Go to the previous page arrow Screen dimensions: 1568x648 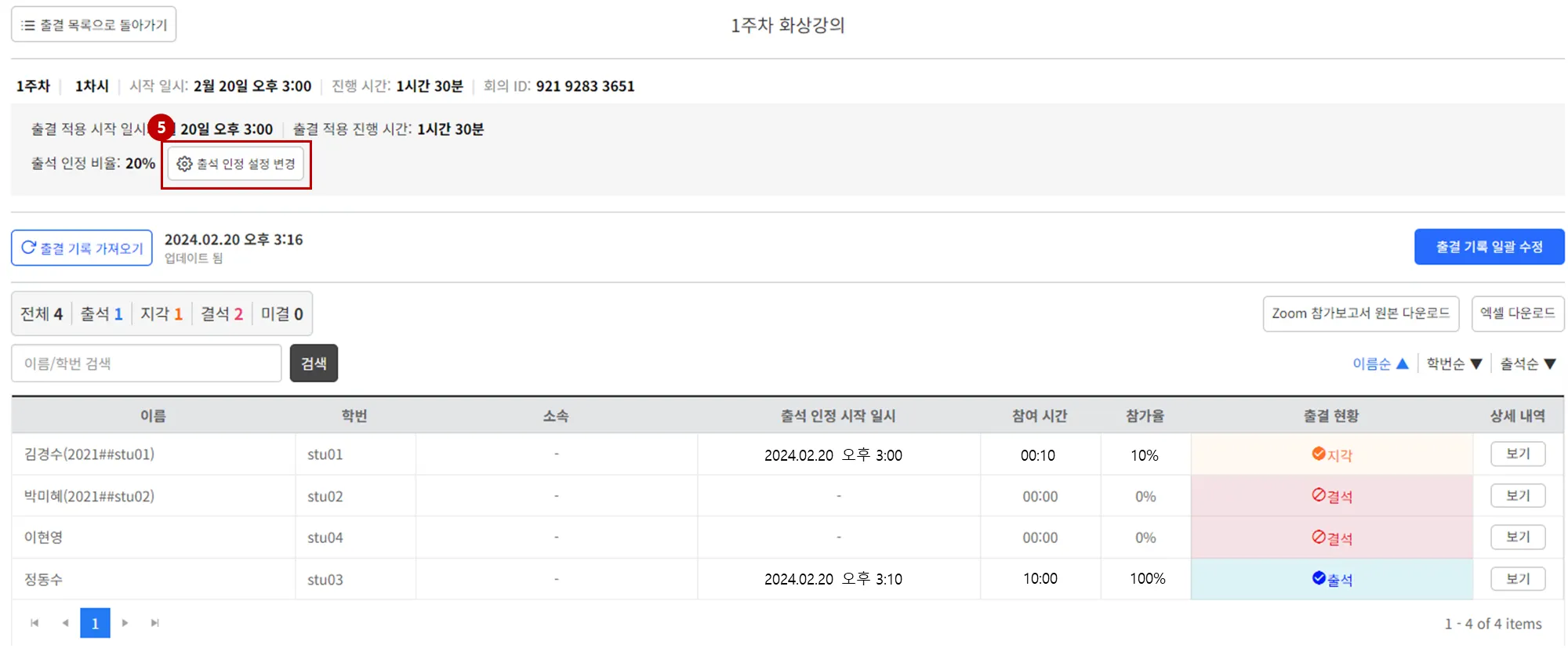tap(65, 623)
